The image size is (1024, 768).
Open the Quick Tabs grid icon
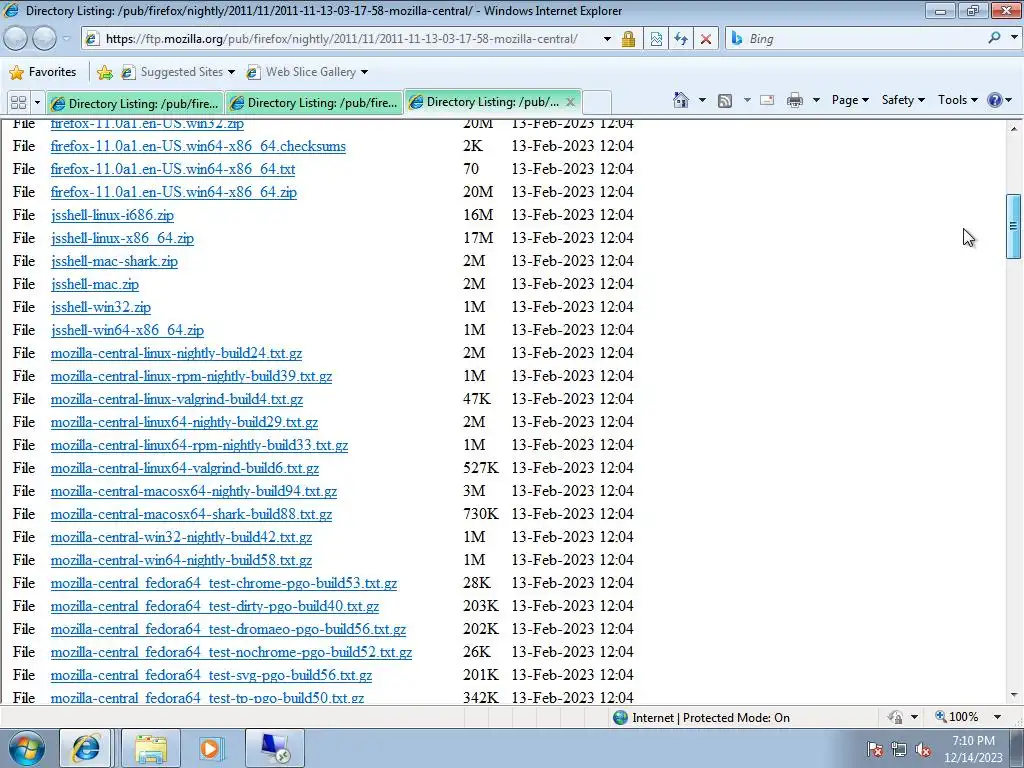[x=19, y=103]
